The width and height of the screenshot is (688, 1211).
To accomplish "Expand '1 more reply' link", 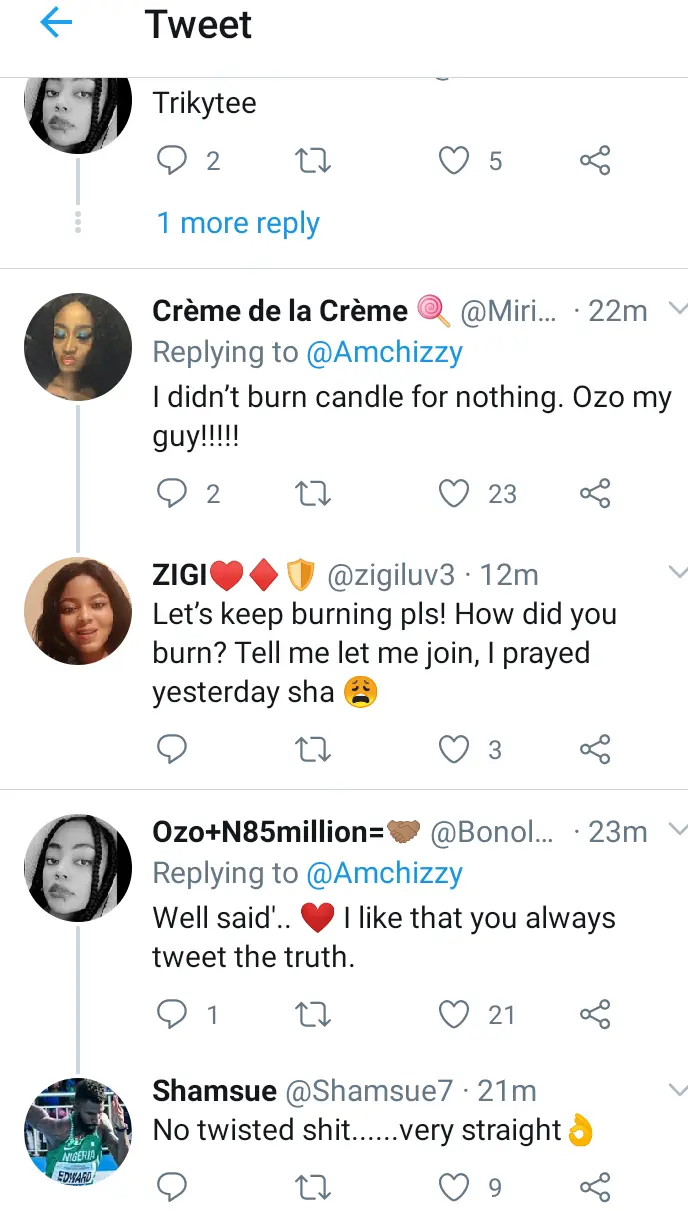I will point(238,222).
